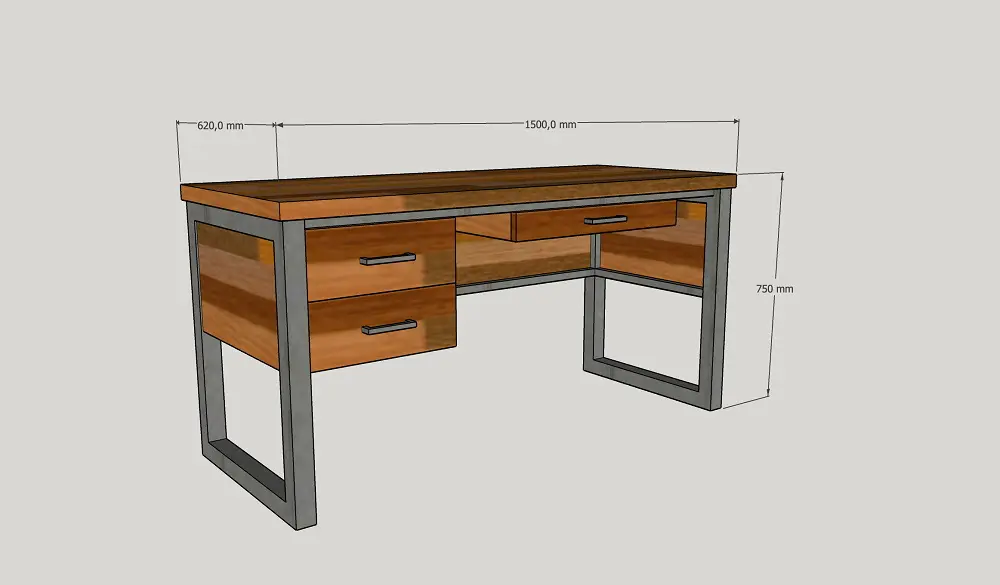This screenshot has height=585, width=1000.
Task: Select the center drawer handle
Action: click(605, 219)
